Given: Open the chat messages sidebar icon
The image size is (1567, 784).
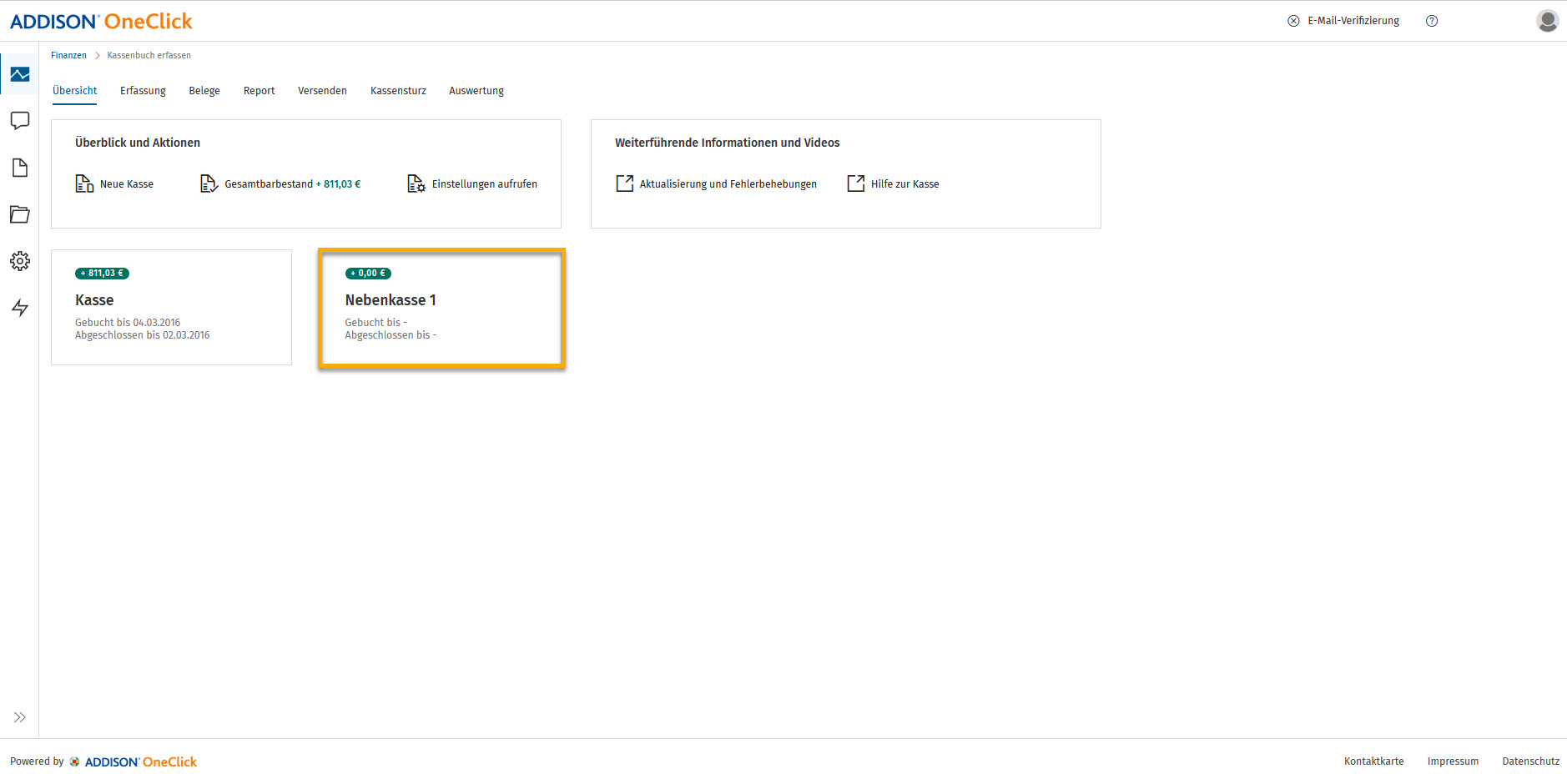Looking at the screenshot, I should 20,121.
